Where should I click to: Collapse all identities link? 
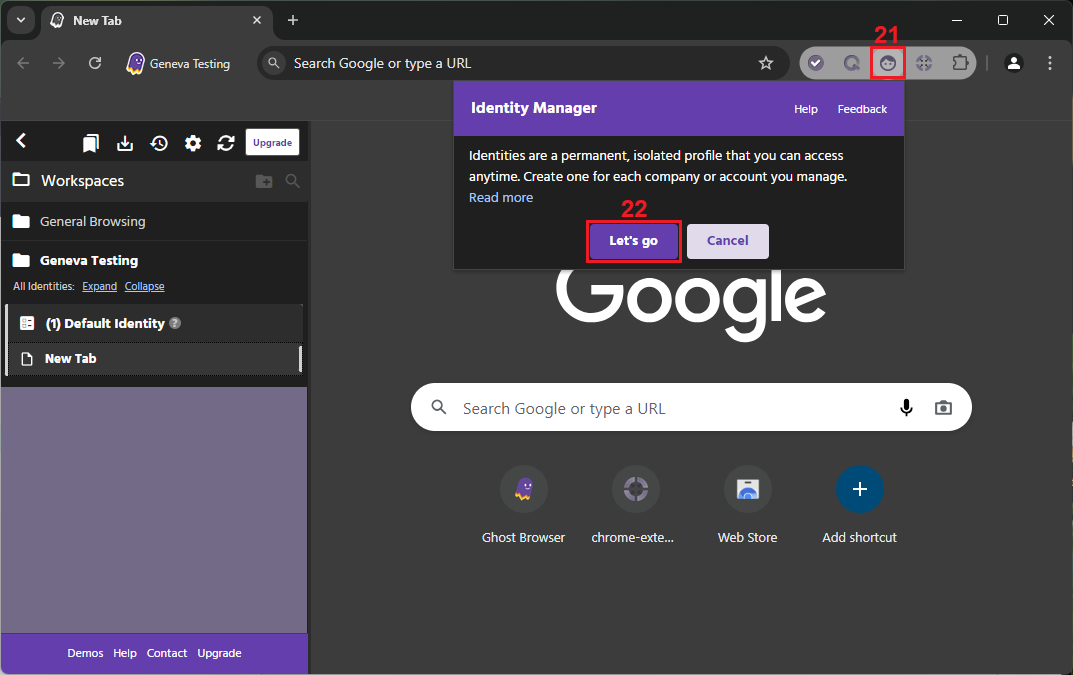[x=144, y=286]
